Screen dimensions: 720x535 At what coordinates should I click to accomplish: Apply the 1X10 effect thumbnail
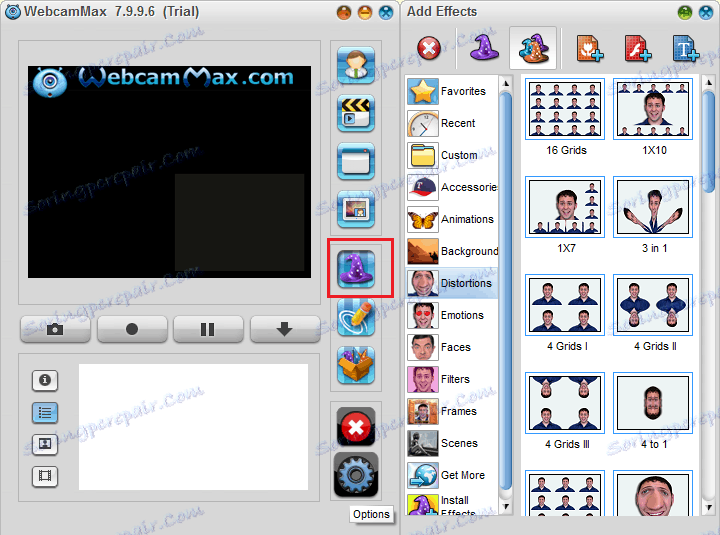pyautogui.click(x=653, y=109)
